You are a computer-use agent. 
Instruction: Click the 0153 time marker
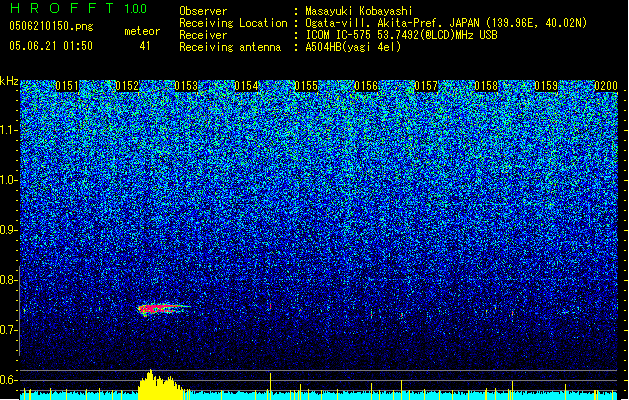coord(187,86)
